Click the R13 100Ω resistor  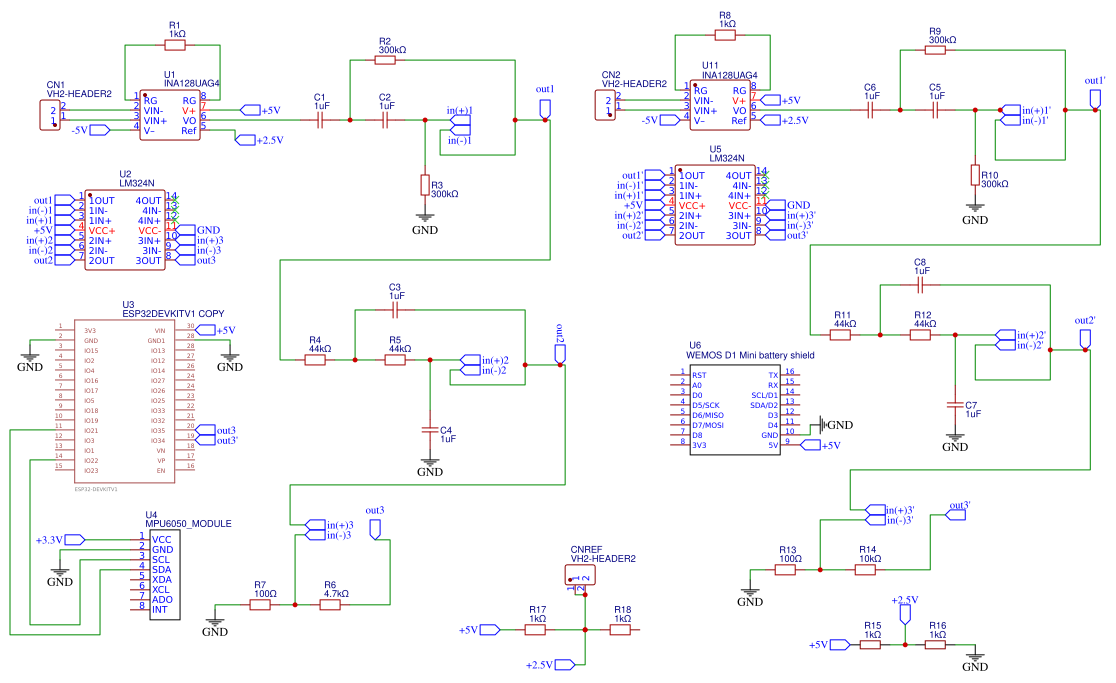[x=785, y=570]
